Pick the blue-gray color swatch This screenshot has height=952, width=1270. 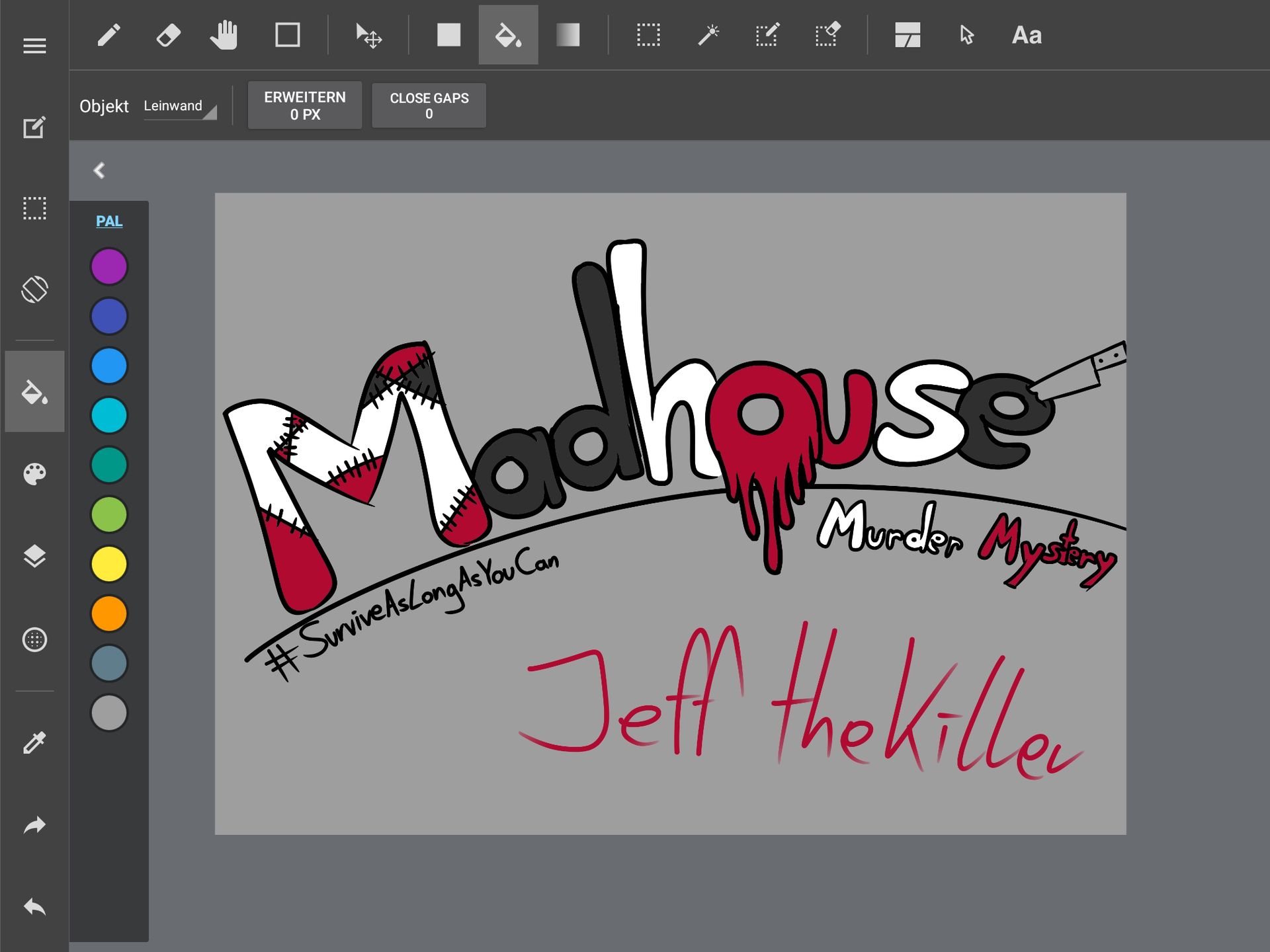tap(109, 664)
